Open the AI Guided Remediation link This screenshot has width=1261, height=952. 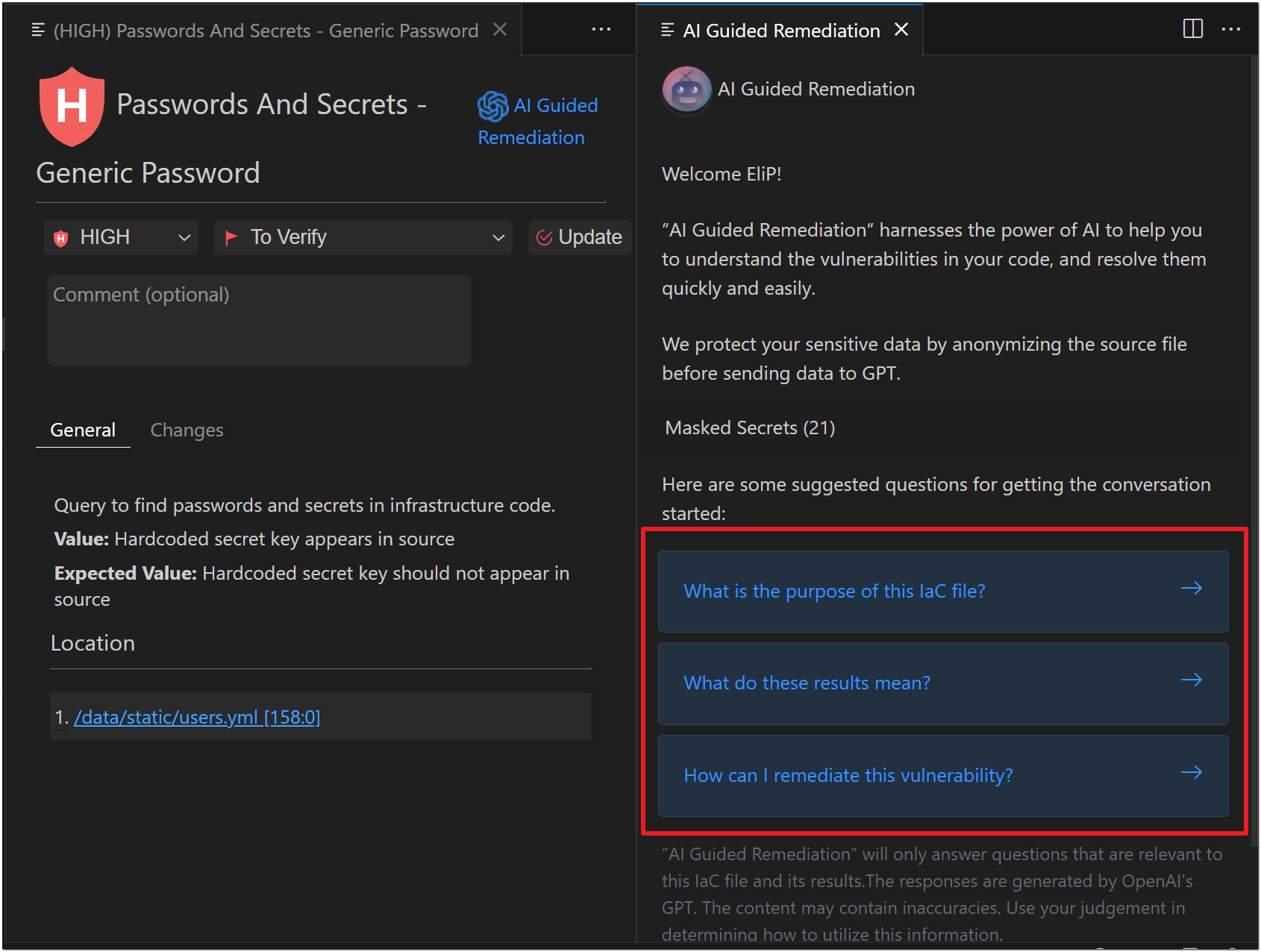(x=537, y=121)
